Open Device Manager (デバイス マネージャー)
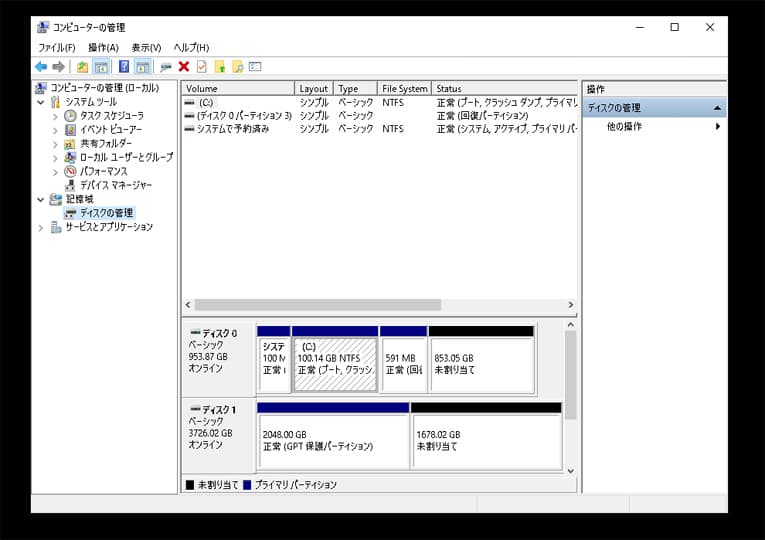This screenshot has width=765, height=540. click(x=116, y=185)
